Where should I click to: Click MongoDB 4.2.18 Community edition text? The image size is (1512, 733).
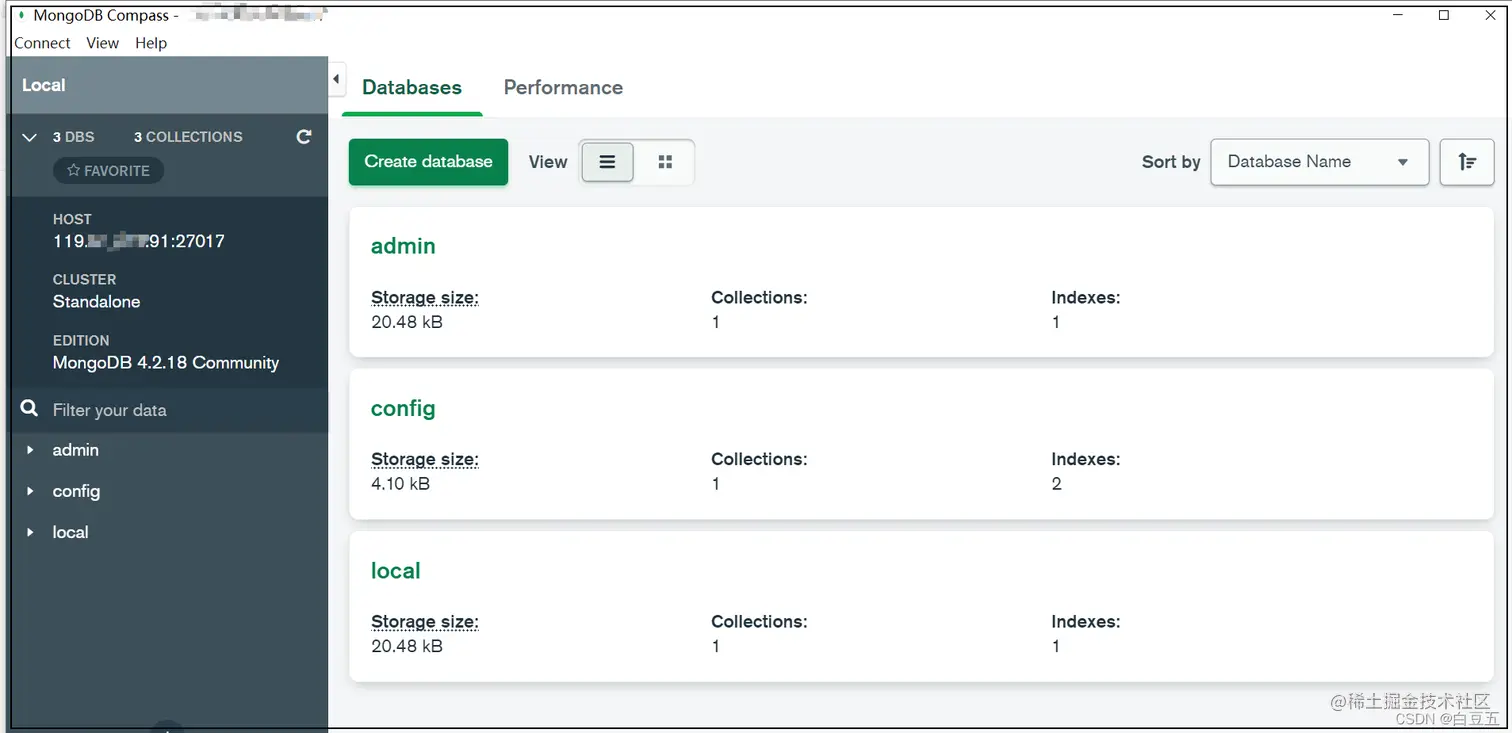tap(166, 363)
